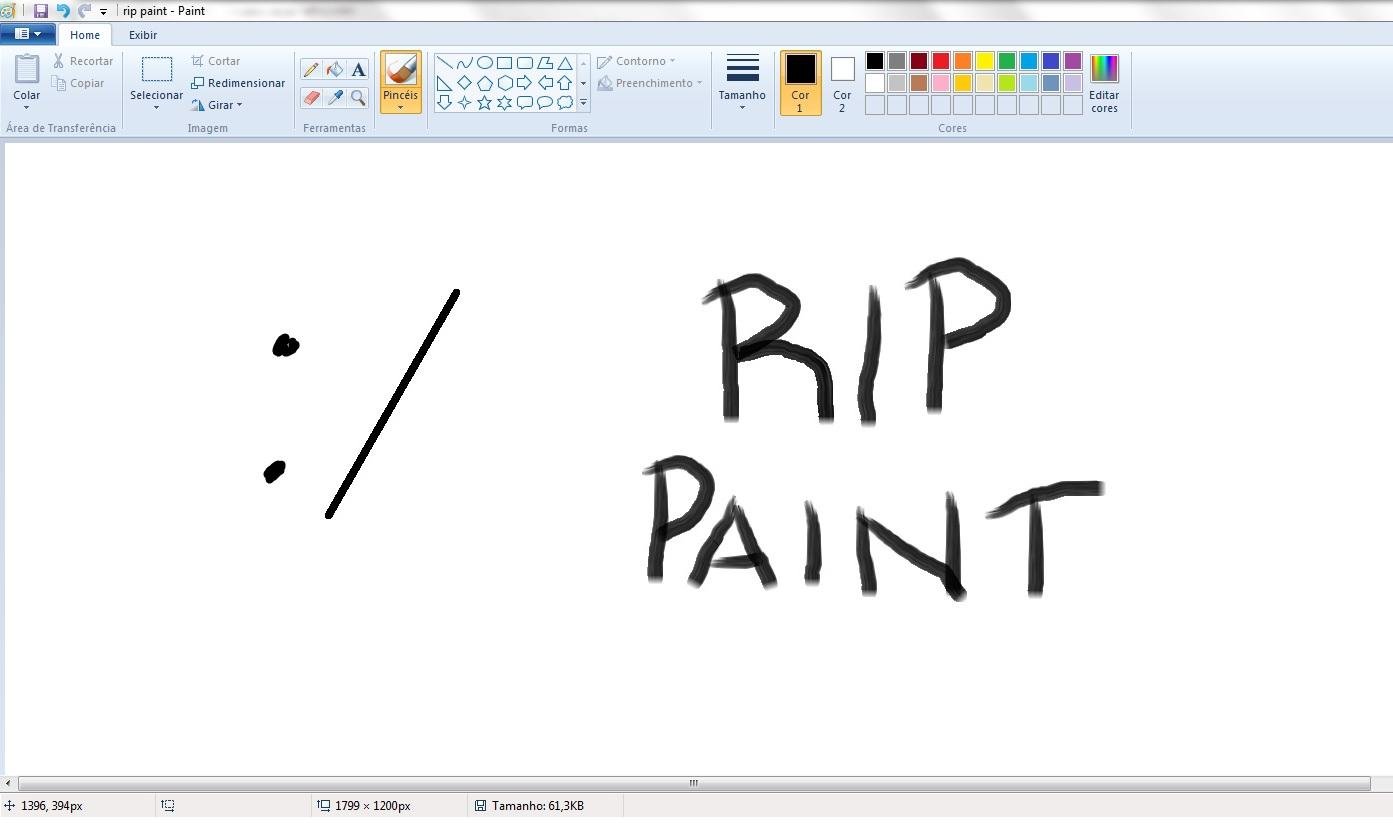Select the Text tool
Screen dimensions: 1393x823
[358, 69]
